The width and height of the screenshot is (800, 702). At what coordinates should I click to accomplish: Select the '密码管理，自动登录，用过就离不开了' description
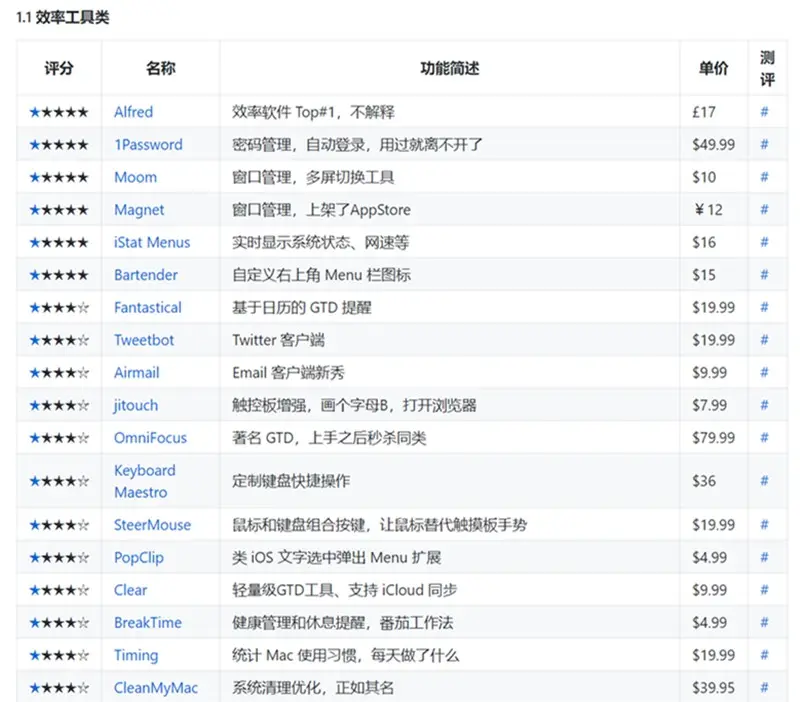[x=357, y=144]
